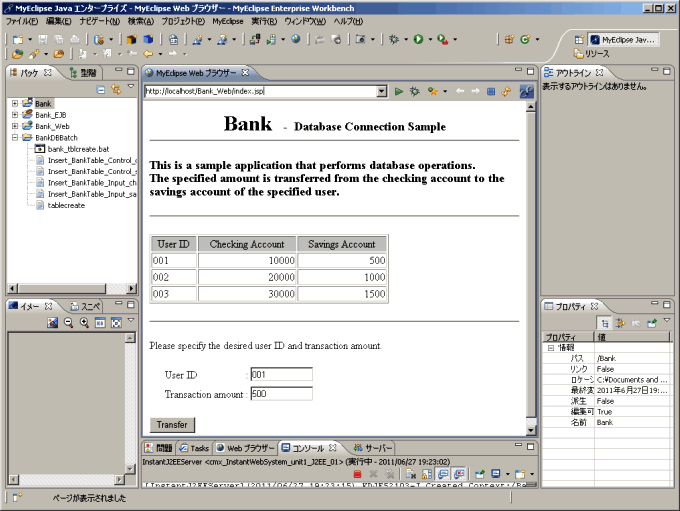
Task: Click the Run button in main toolbar
Action: click(417, 40)
